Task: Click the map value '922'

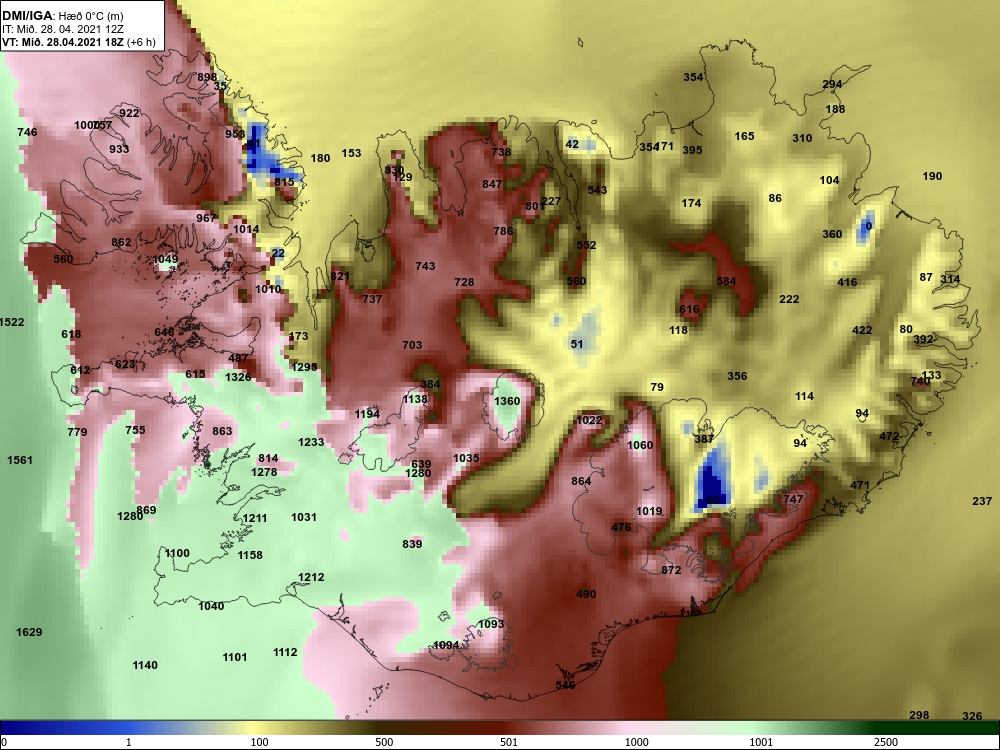Action: pyautogui.click(x=129, y=113)
